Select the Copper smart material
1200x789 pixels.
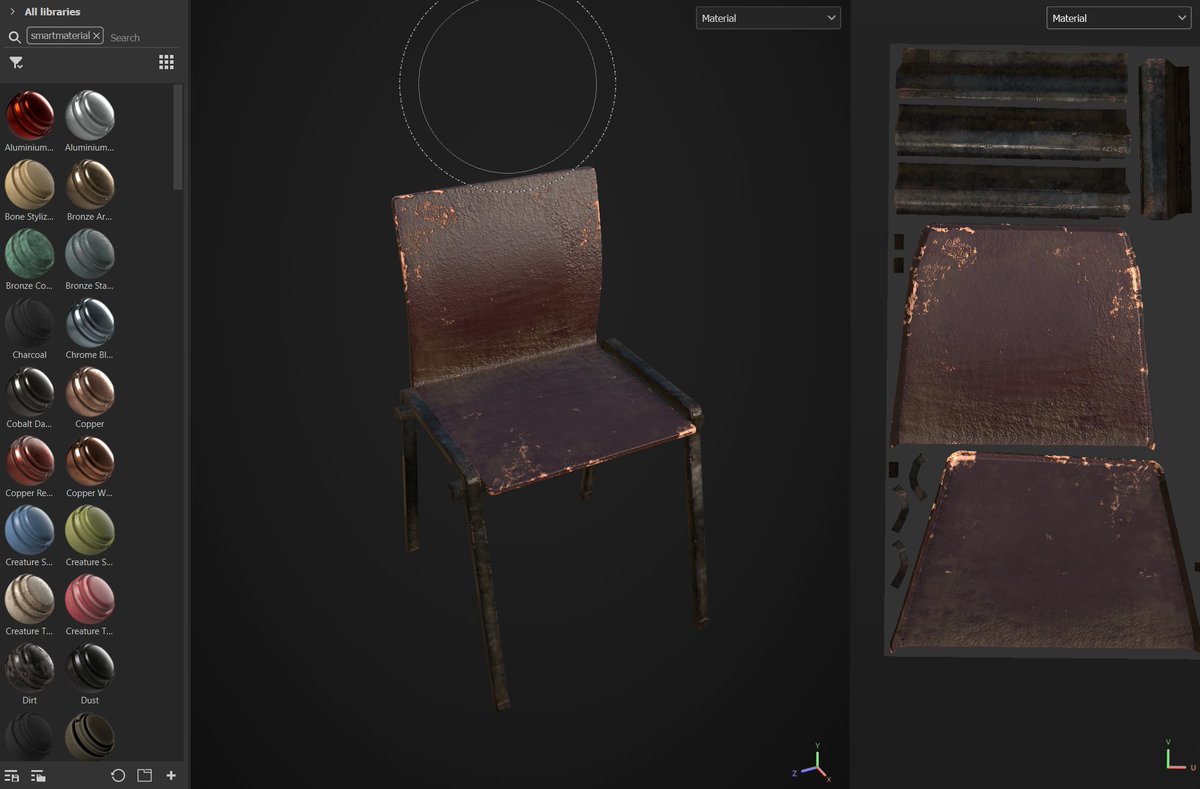coord(89,392)
